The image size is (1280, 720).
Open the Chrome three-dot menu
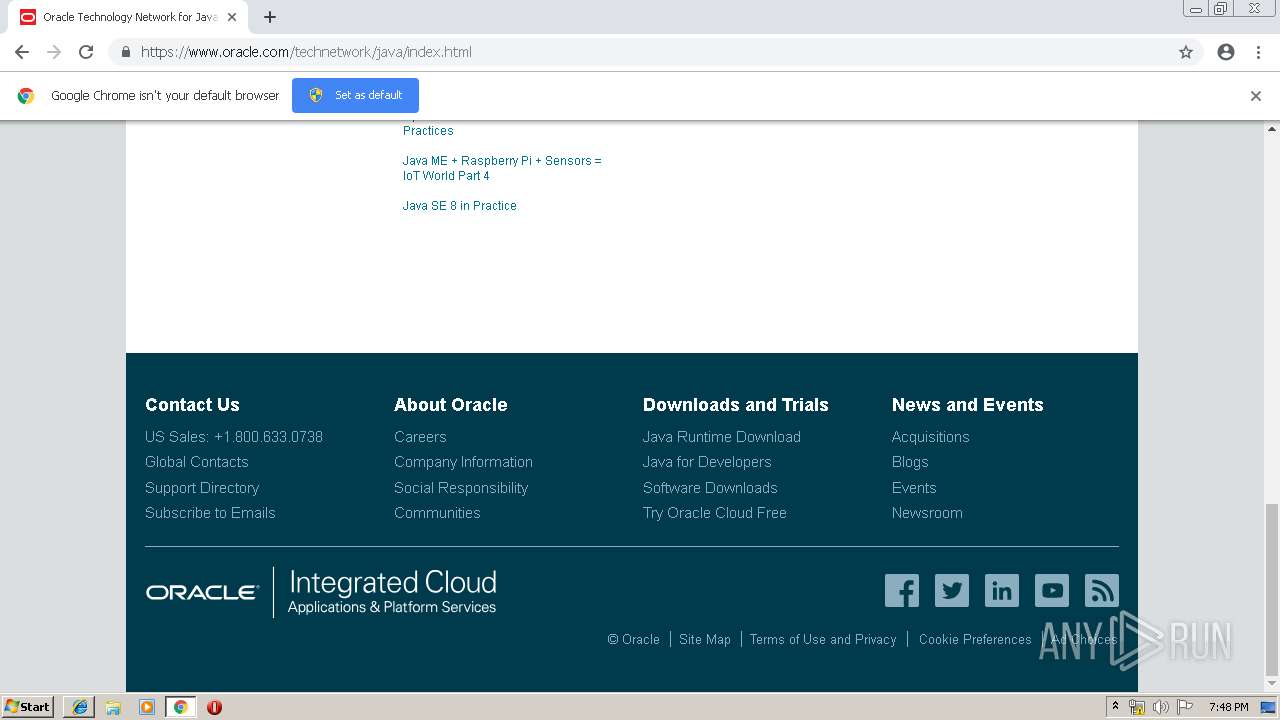pos(1258,52)
